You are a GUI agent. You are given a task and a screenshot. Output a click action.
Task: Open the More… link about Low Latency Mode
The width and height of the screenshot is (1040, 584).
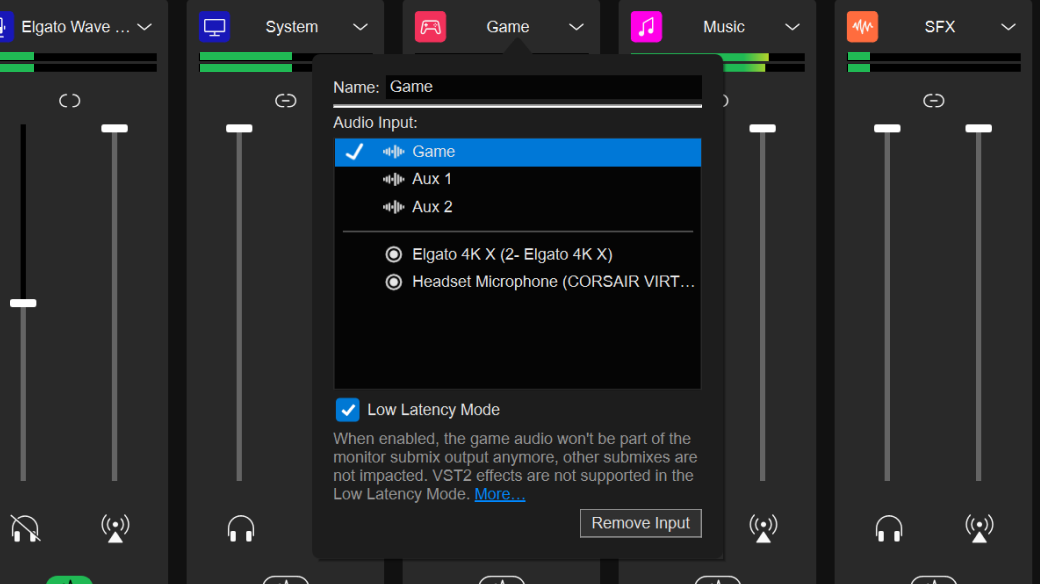[499, 493]
